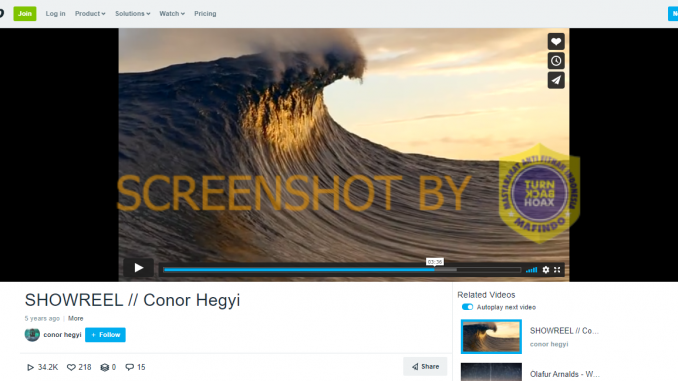This screenshot has width=678, height=381.
Task: Open comments via speech bubble icon
Action: tap(129, 367)
